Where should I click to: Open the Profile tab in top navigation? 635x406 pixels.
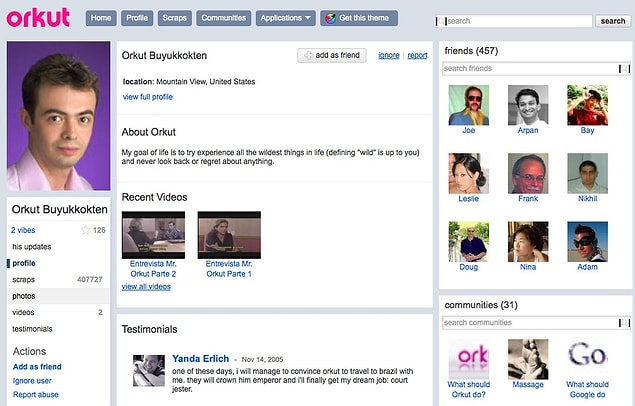(137, 18)
